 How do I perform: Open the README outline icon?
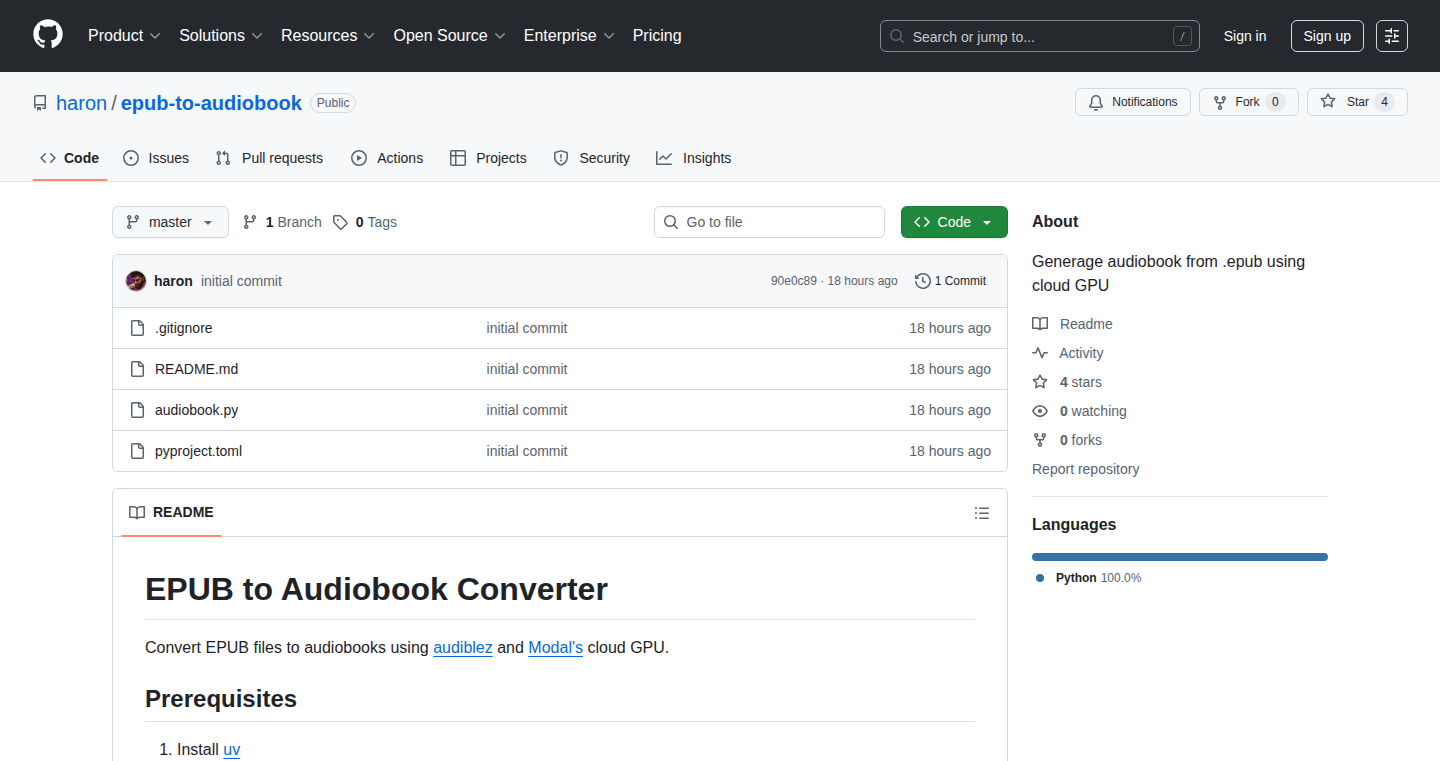pyautogui.click(x=982, y=513)
